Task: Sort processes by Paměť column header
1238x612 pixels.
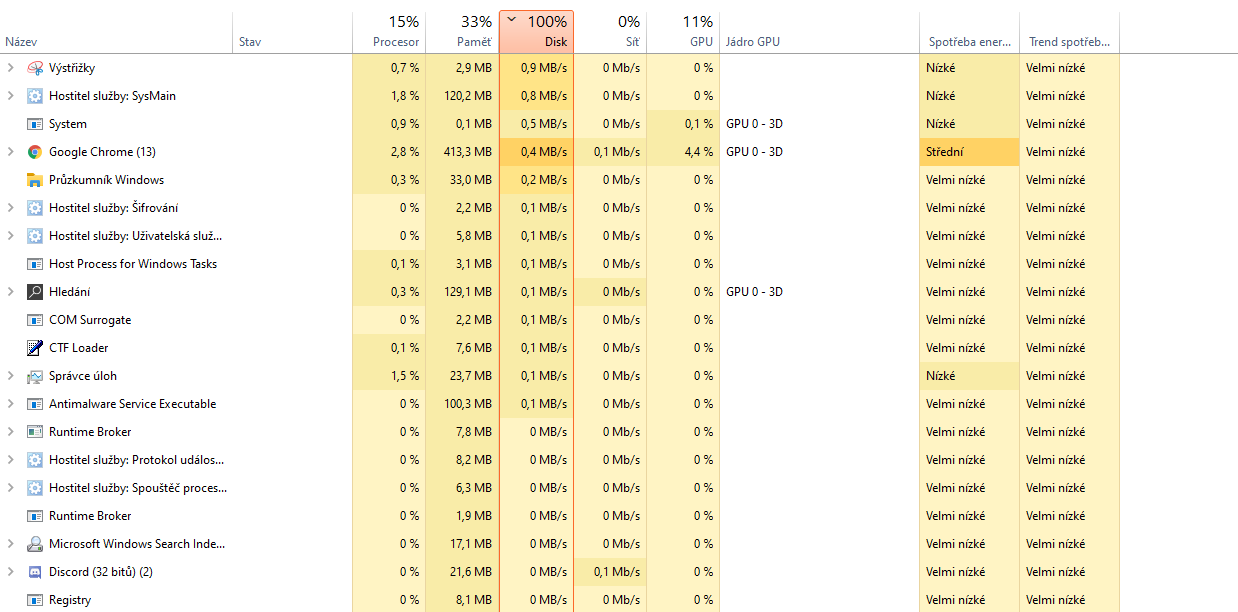Action: (462, 32)
